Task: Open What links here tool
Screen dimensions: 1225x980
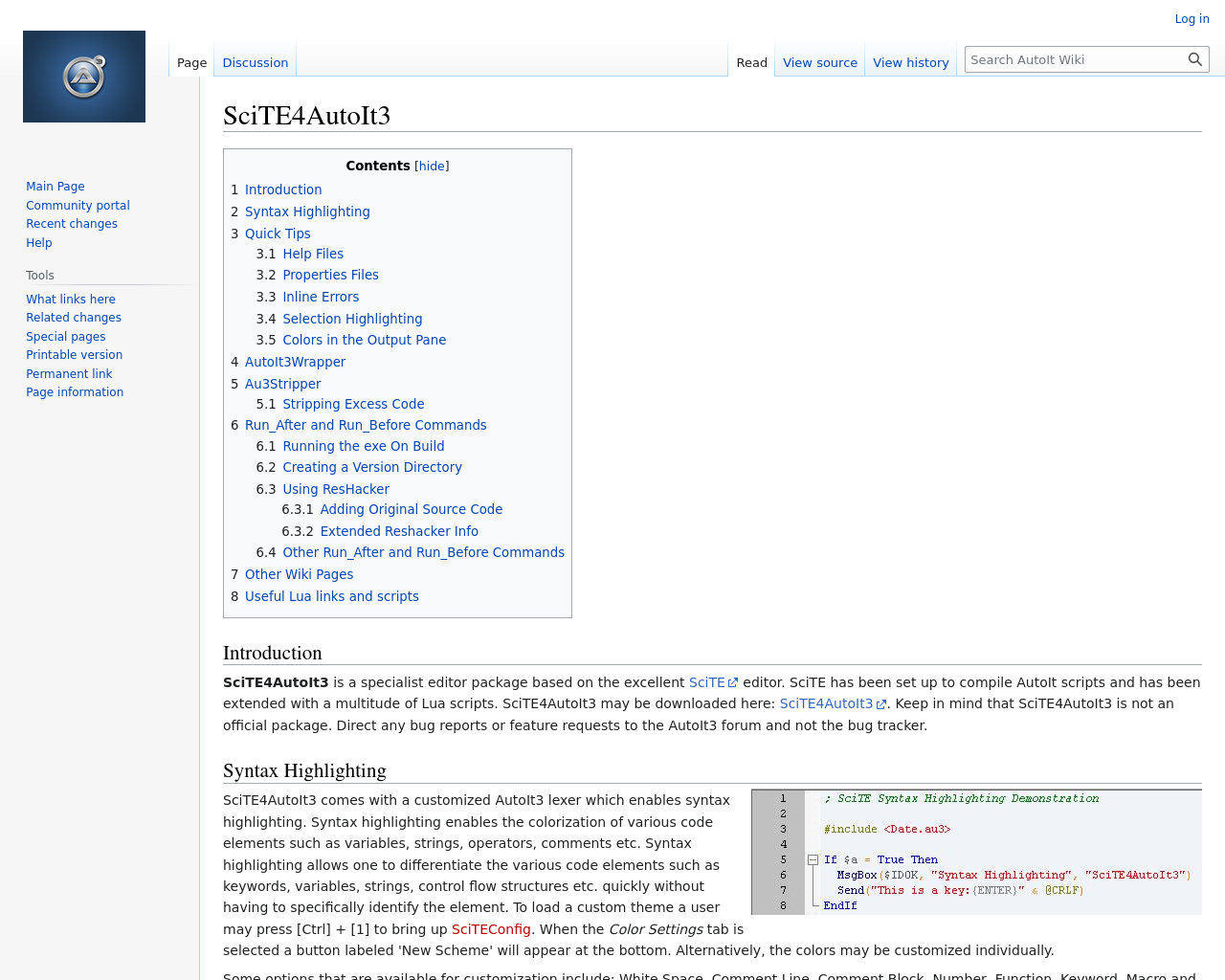Action: [x=71, y=299]
